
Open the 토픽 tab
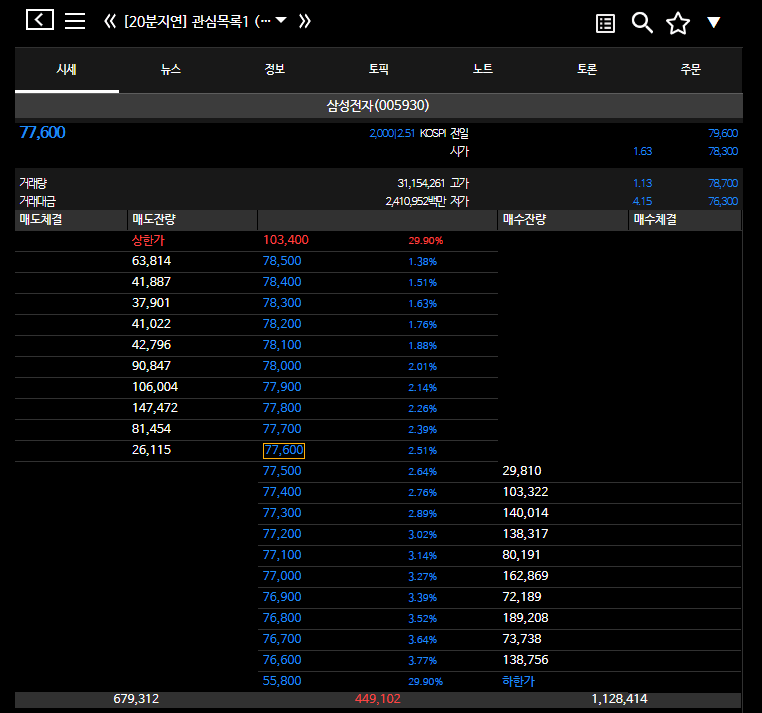(x=379, y=70)
